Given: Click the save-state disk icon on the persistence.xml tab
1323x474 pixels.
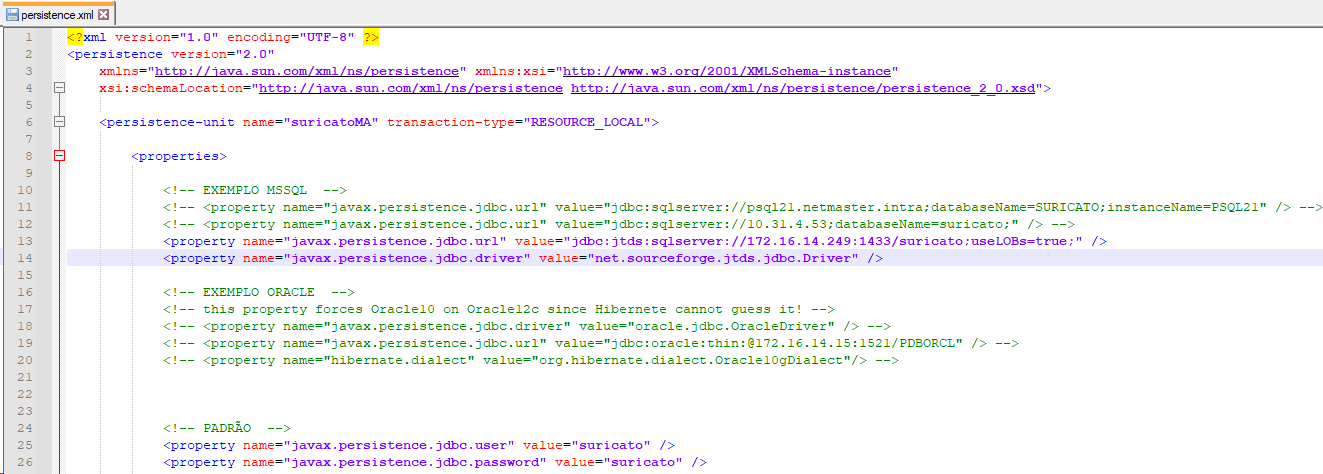Looking at the screenshot, I should (13, 14).
